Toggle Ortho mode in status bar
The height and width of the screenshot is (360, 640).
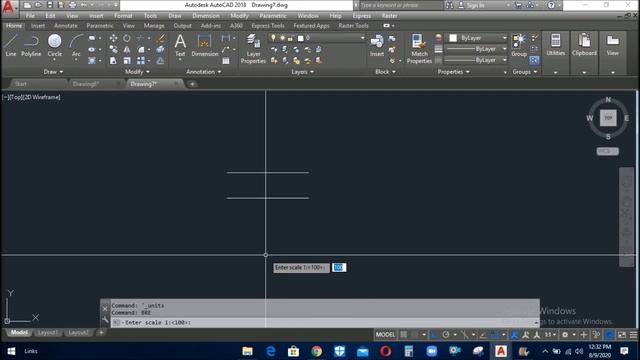click(x=434, y=335)
